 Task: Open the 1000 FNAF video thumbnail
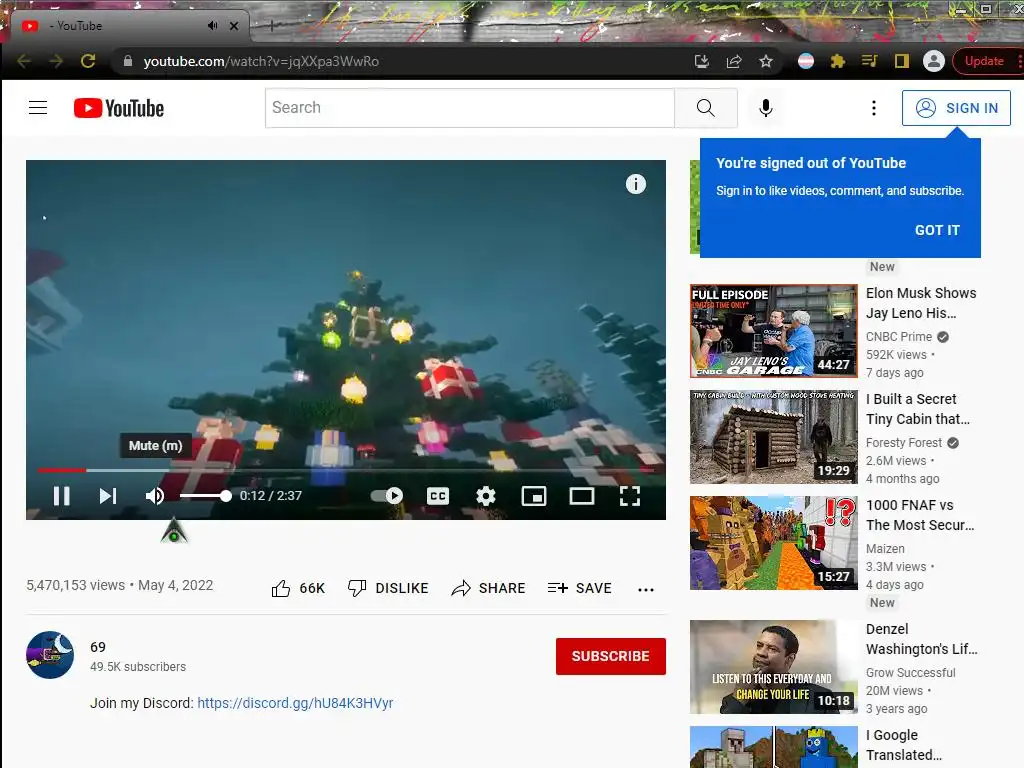(773, 543)
